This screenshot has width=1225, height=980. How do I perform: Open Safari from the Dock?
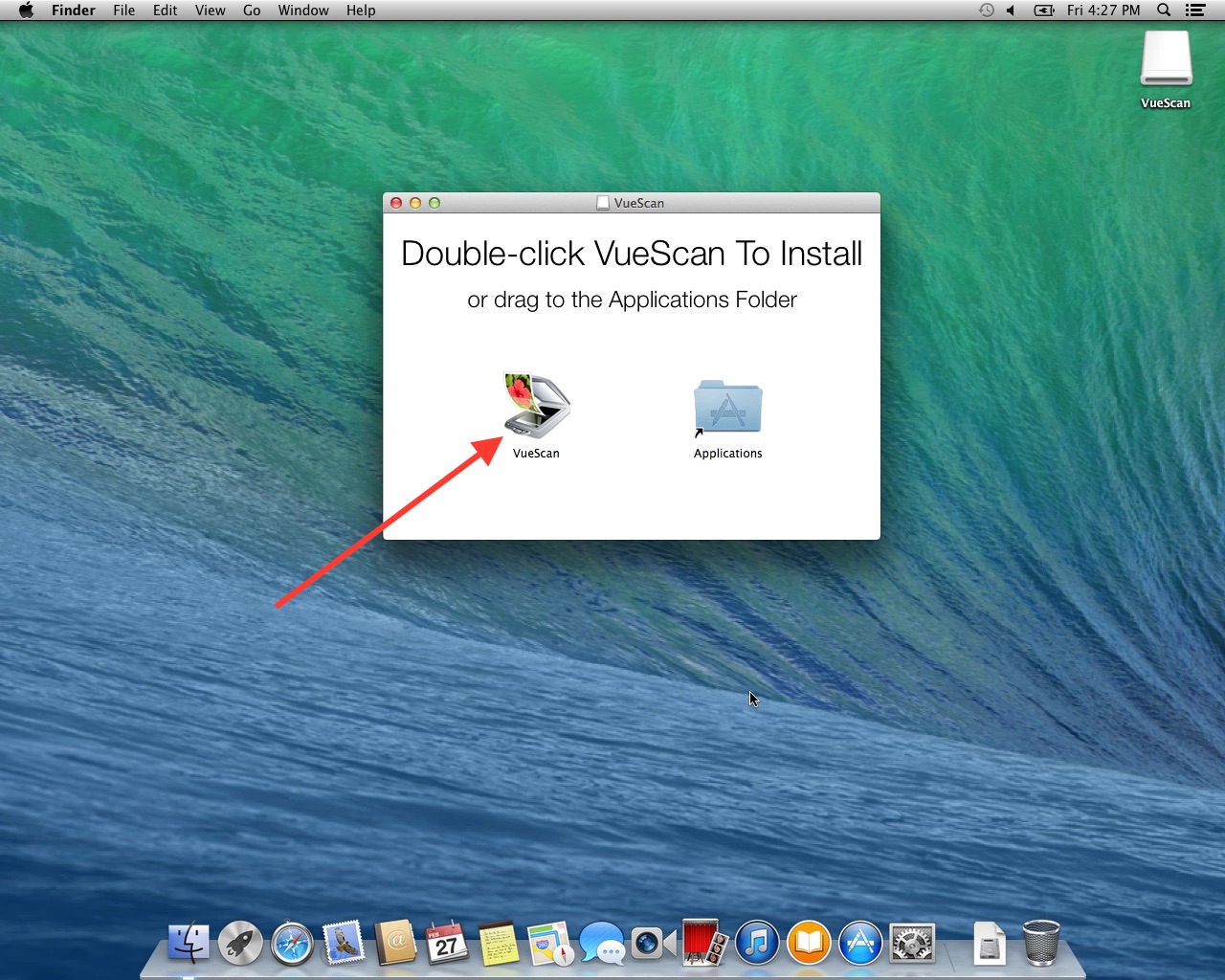(x=292, y=944)
